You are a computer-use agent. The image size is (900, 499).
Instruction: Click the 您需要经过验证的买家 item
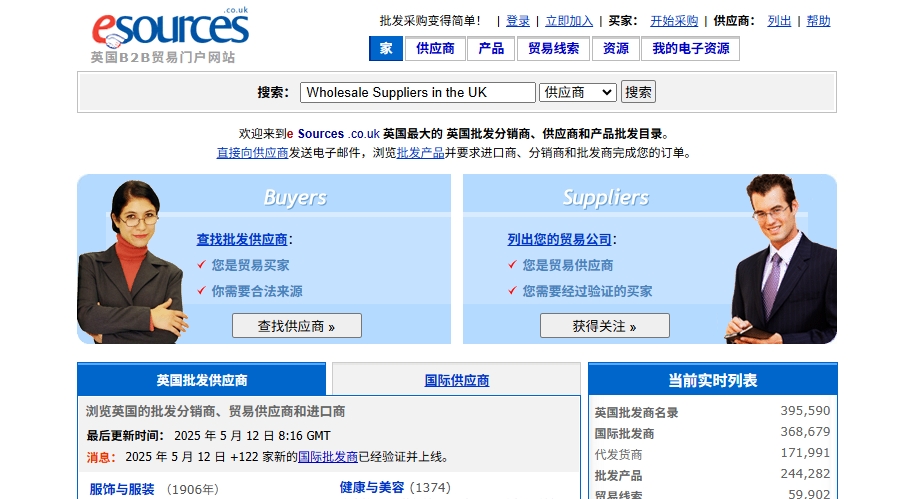580,291
